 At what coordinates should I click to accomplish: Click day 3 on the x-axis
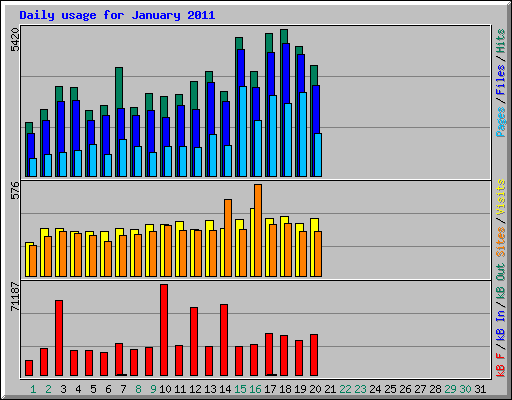tap(64, 389)
